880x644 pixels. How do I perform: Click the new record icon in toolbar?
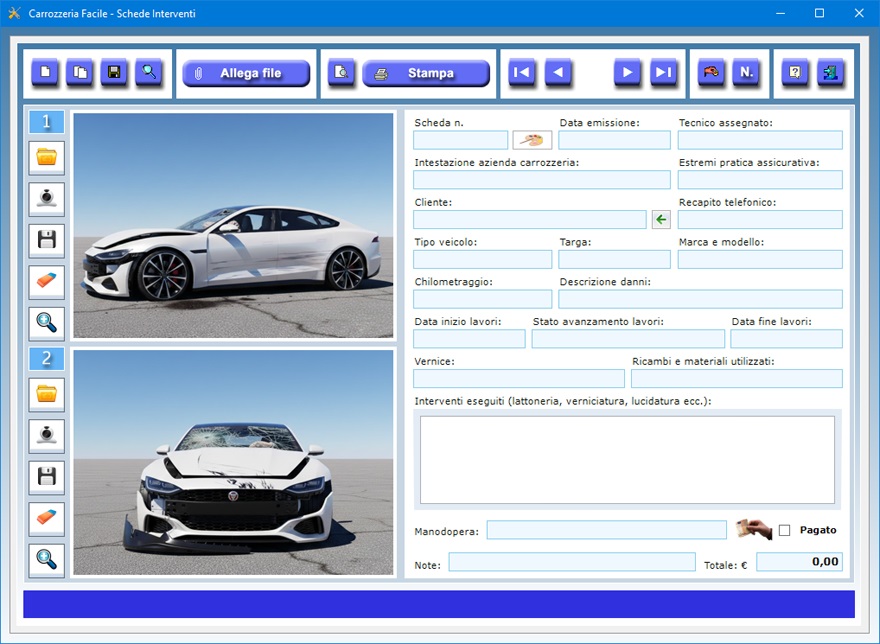(45, 73)
